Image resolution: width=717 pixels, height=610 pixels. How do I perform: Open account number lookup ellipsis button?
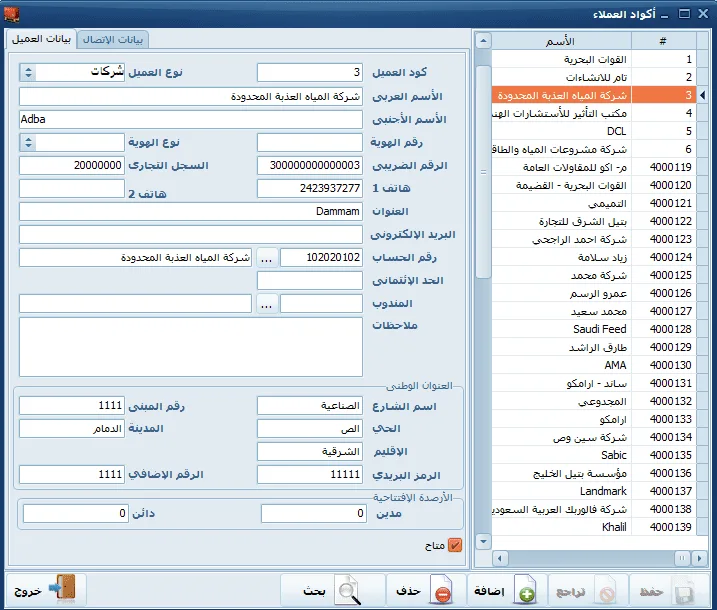pos(266,258)
